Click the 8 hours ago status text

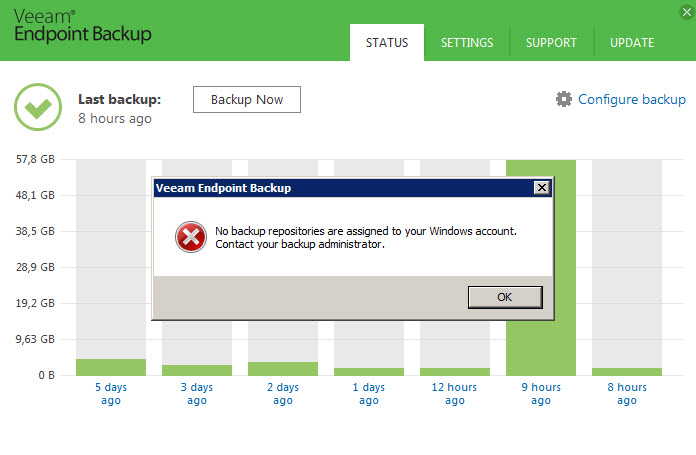point(115,119)
